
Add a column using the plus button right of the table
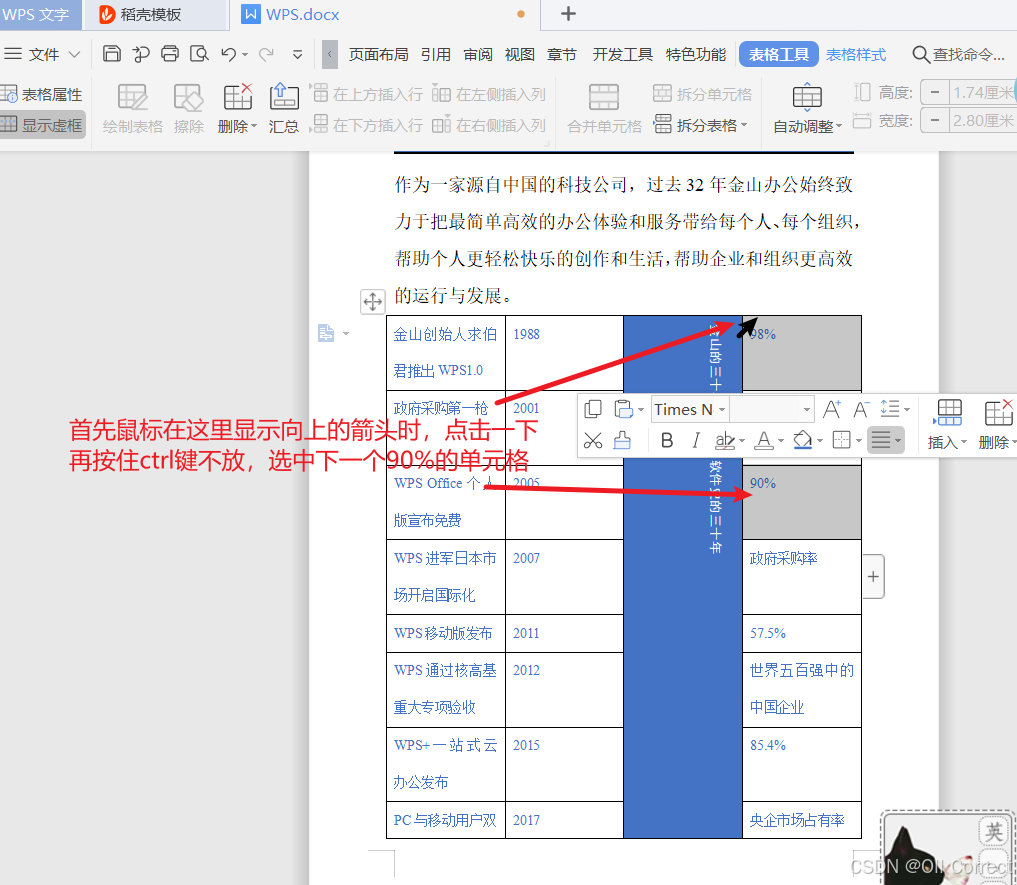point(873,577)
